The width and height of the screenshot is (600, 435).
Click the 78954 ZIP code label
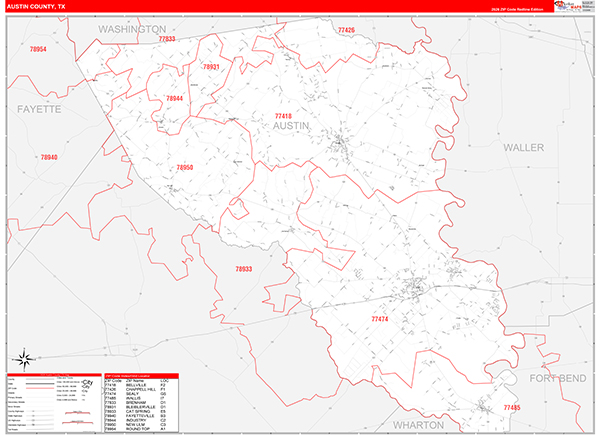tap(38, 49)
